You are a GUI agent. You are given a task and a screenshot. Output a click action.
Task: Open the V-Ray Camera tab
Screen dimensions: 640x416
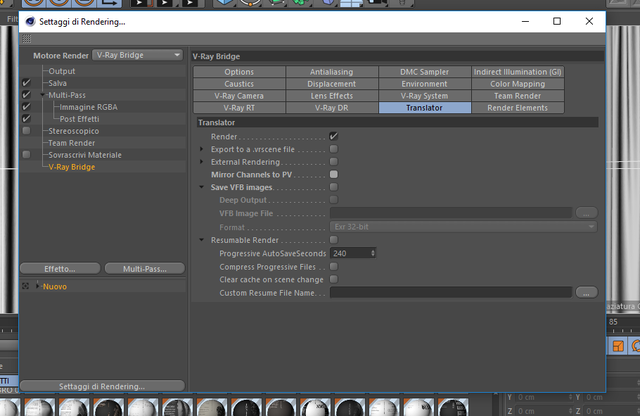pos(239,96)
